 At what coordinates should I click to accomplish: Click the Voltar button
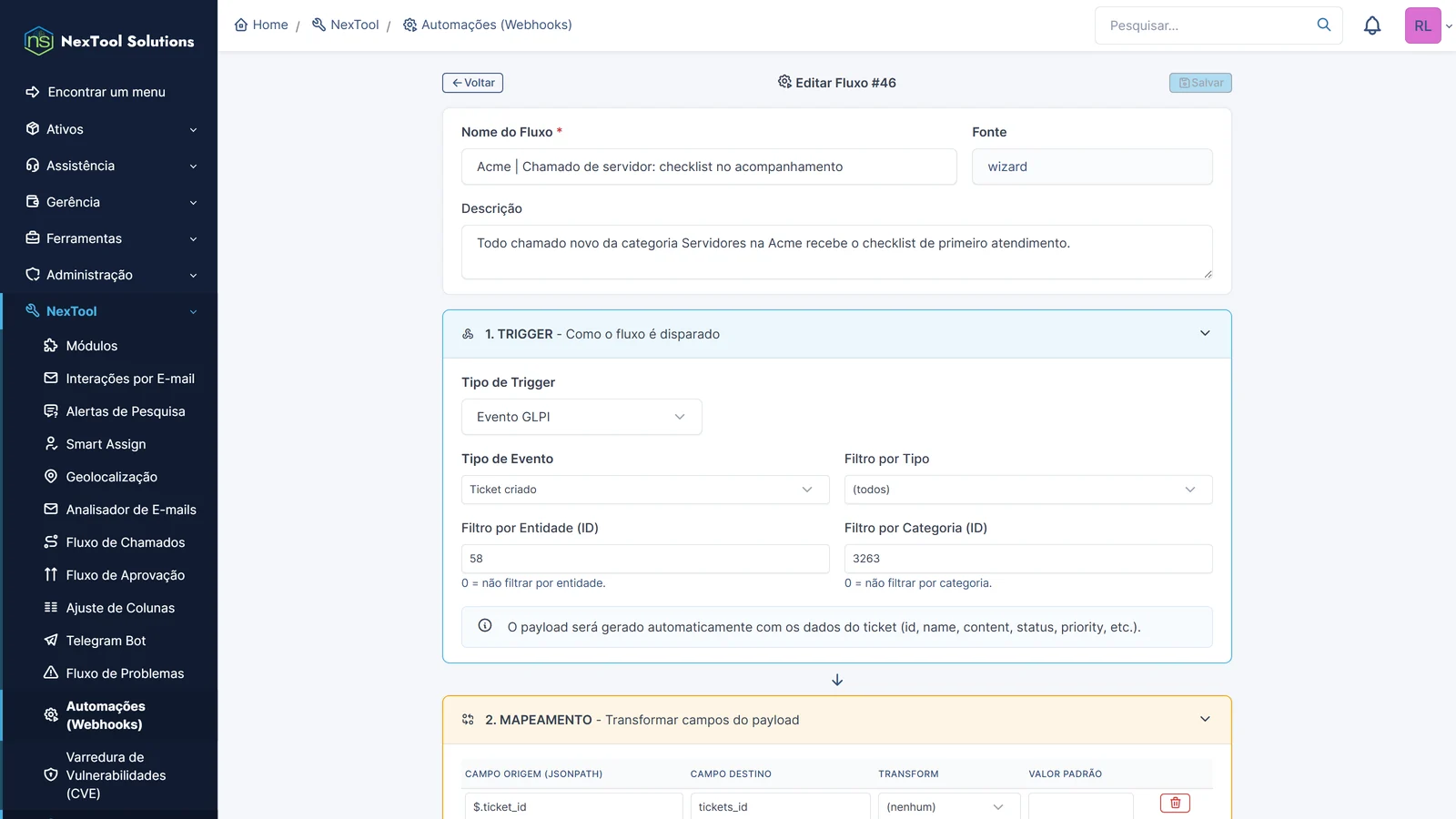point(472,83)
